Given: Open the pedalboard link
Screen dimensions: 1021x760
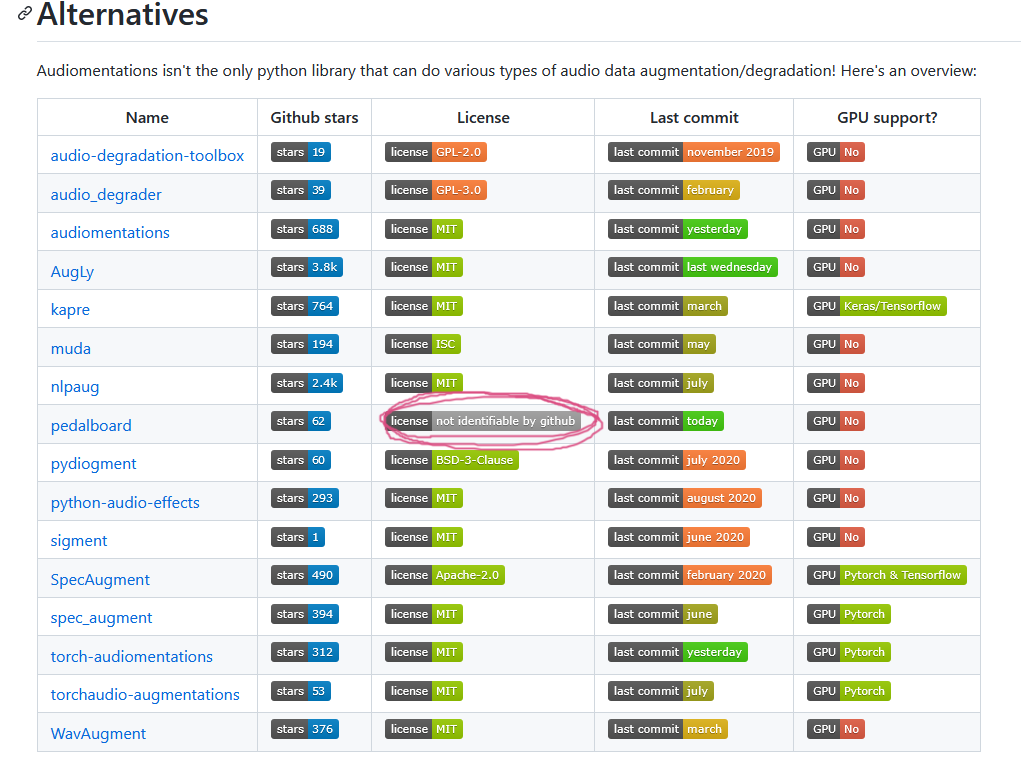Looking at the screenshot, I should tap(91, 425).
